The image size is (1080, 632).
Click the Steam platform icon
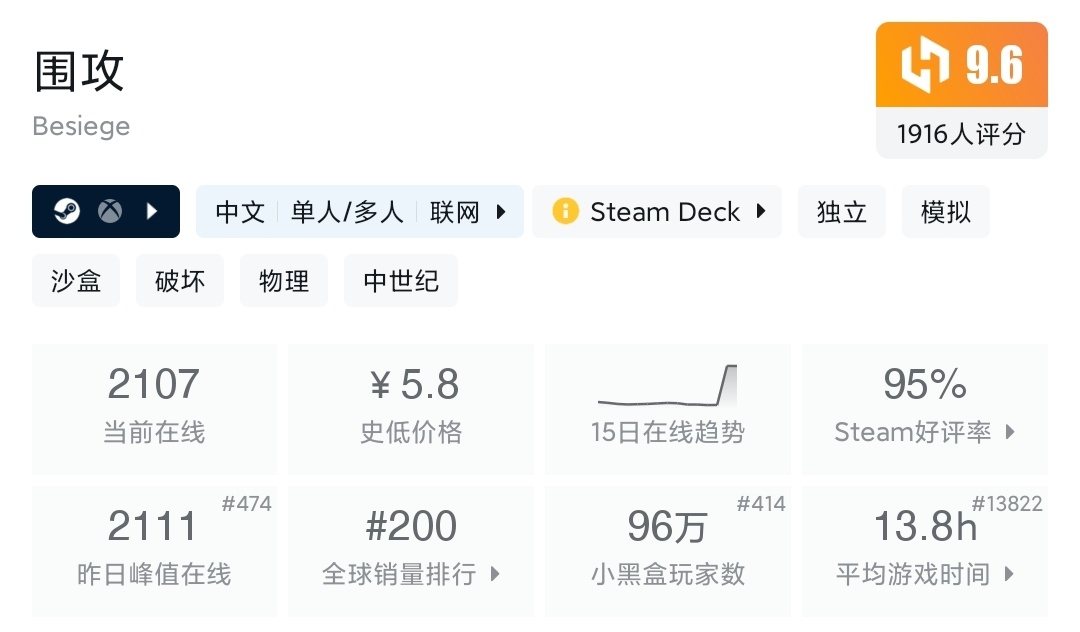pyautogui.click(x=67, y=212)
